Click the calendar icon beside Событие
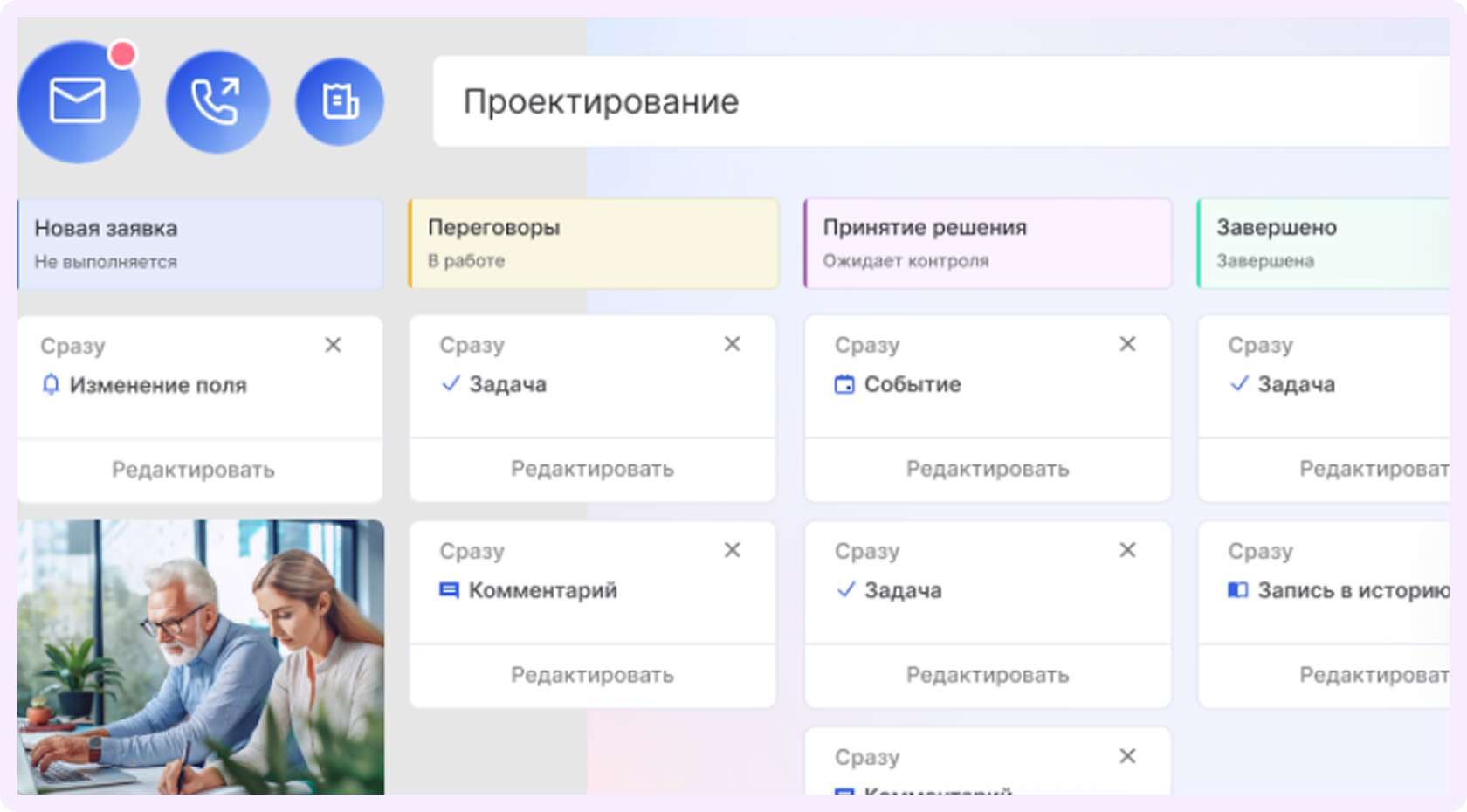The image size is (1467, 812). point(844,384)
